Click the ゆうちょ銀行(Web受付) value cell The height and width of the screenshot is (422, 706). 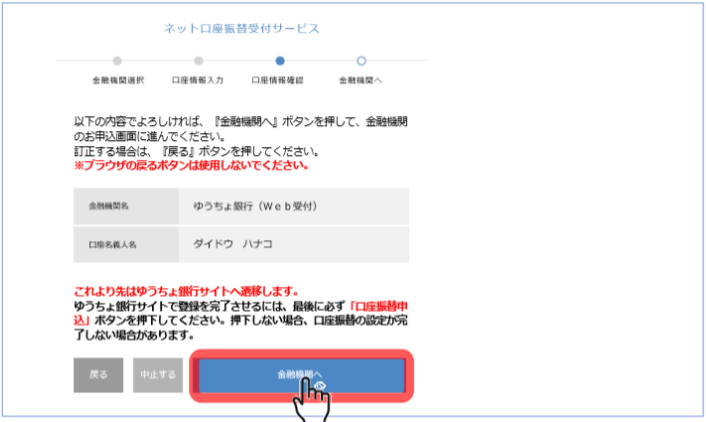click(294, 206)
